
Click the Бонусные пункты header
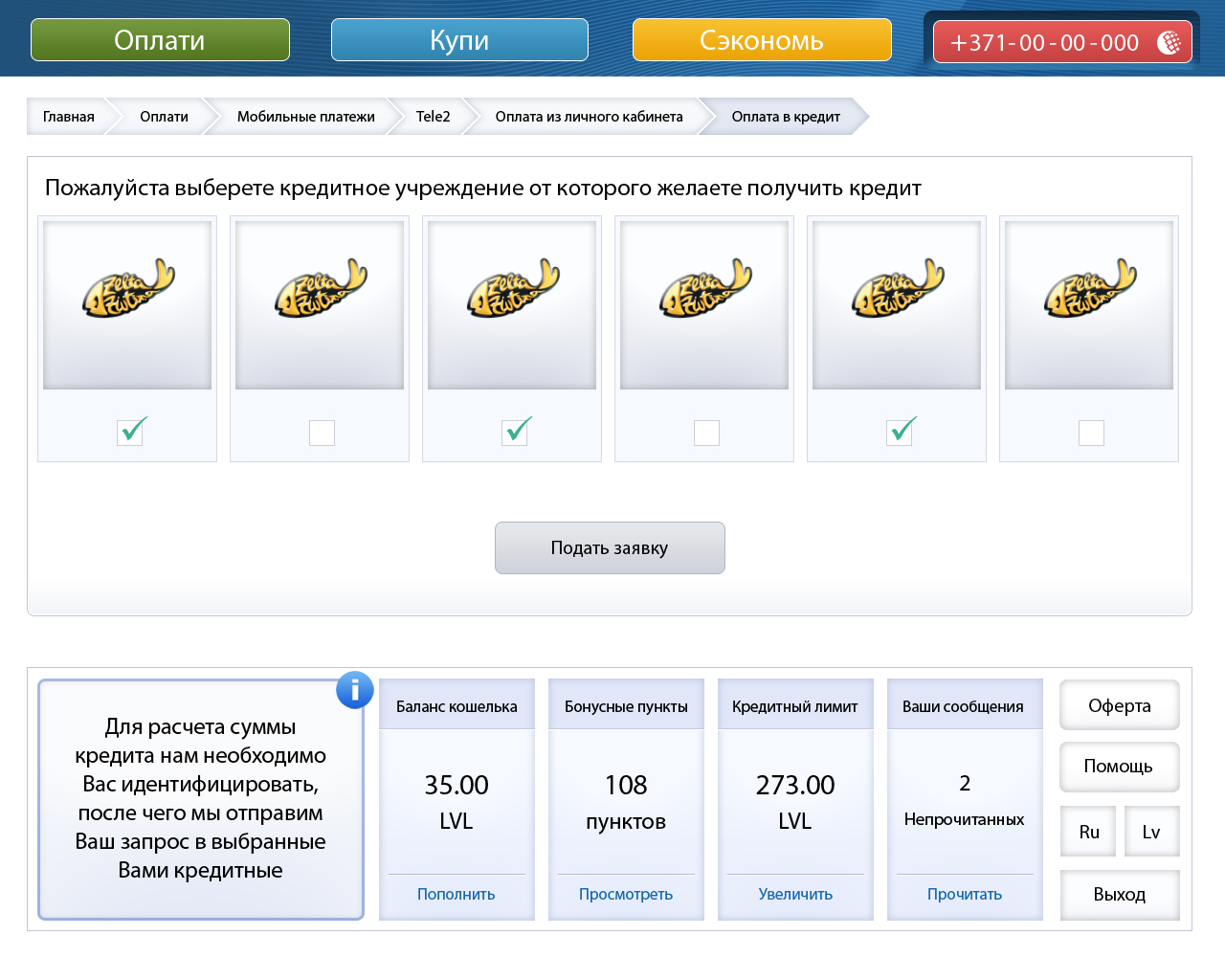tap(626, 706)
